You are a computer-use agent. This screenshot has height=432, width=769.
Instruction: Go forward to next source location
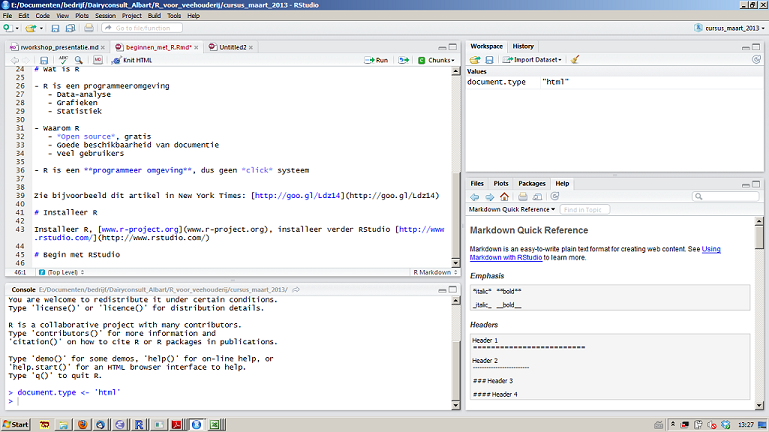point(26,60)
